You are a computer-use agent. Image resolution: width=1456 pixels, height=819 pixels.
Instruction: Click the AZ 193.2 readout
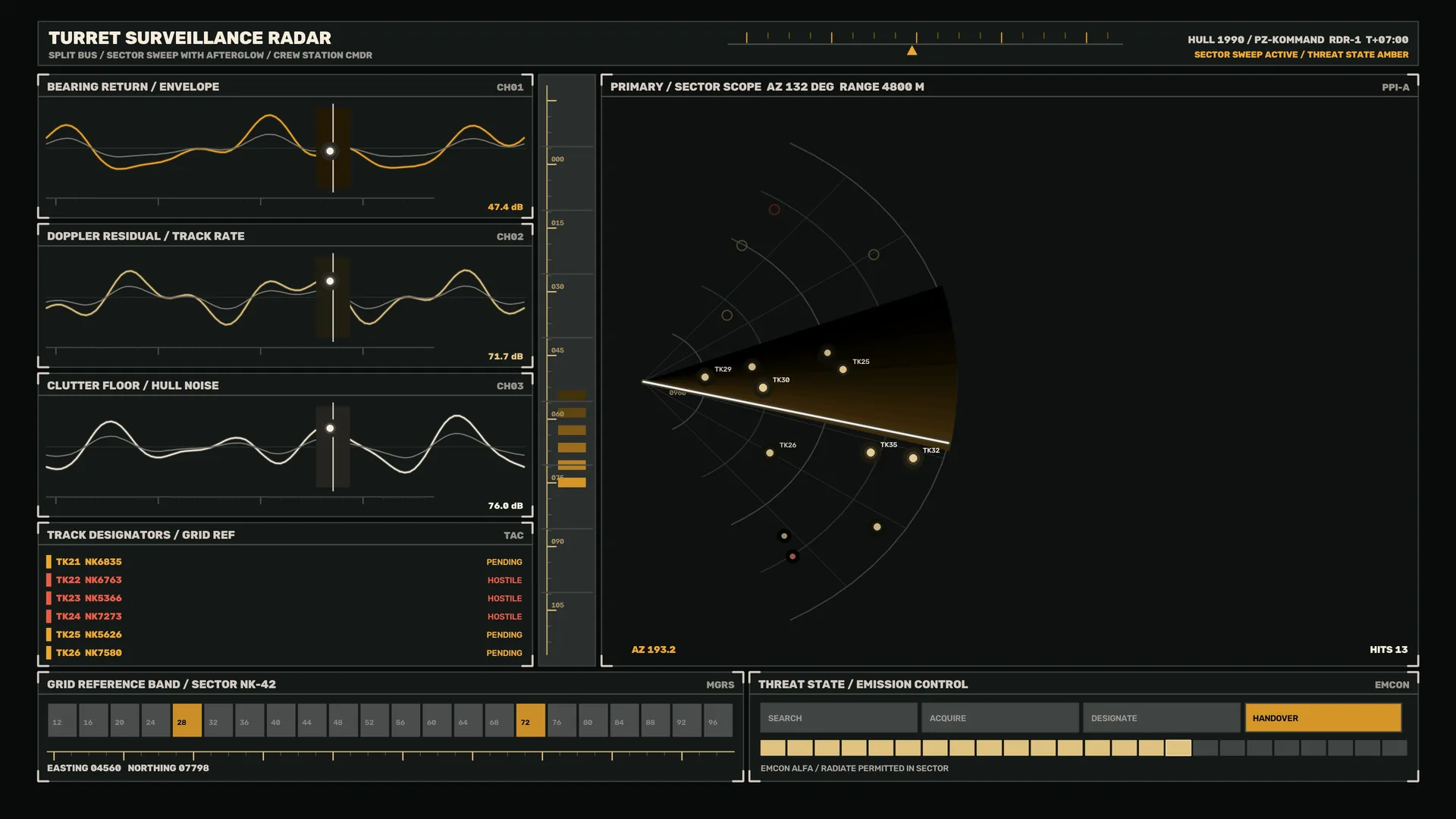[654, 650]
